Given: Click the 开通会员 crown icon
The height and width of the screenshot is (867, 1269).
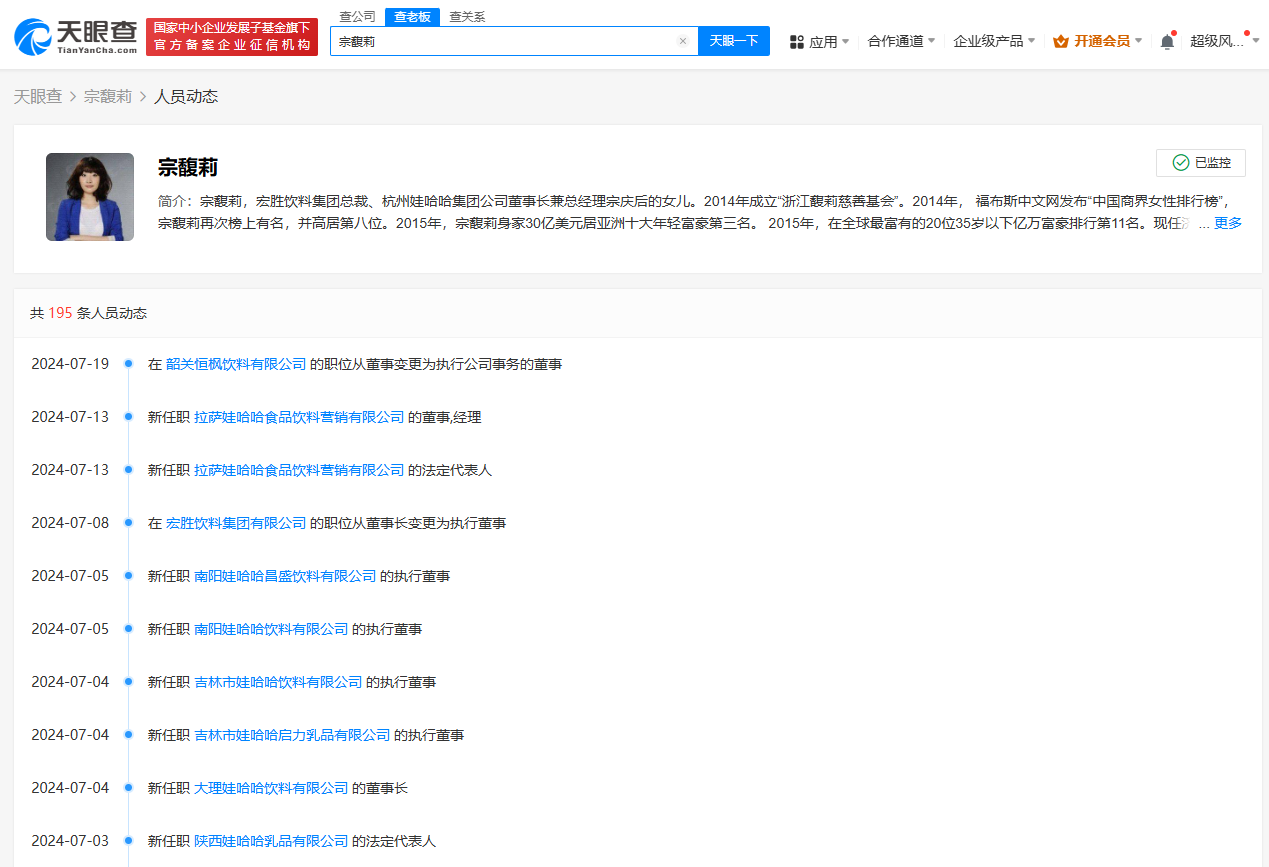Looking at the screenshot, I should pos(1060,41).
